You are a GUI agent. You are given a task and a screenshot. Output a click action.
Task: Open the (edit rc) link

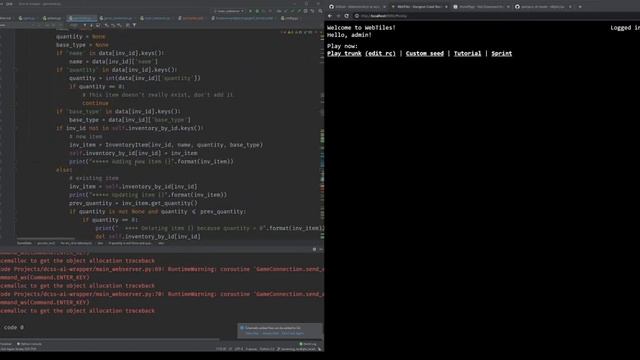(x=380, y=53)
